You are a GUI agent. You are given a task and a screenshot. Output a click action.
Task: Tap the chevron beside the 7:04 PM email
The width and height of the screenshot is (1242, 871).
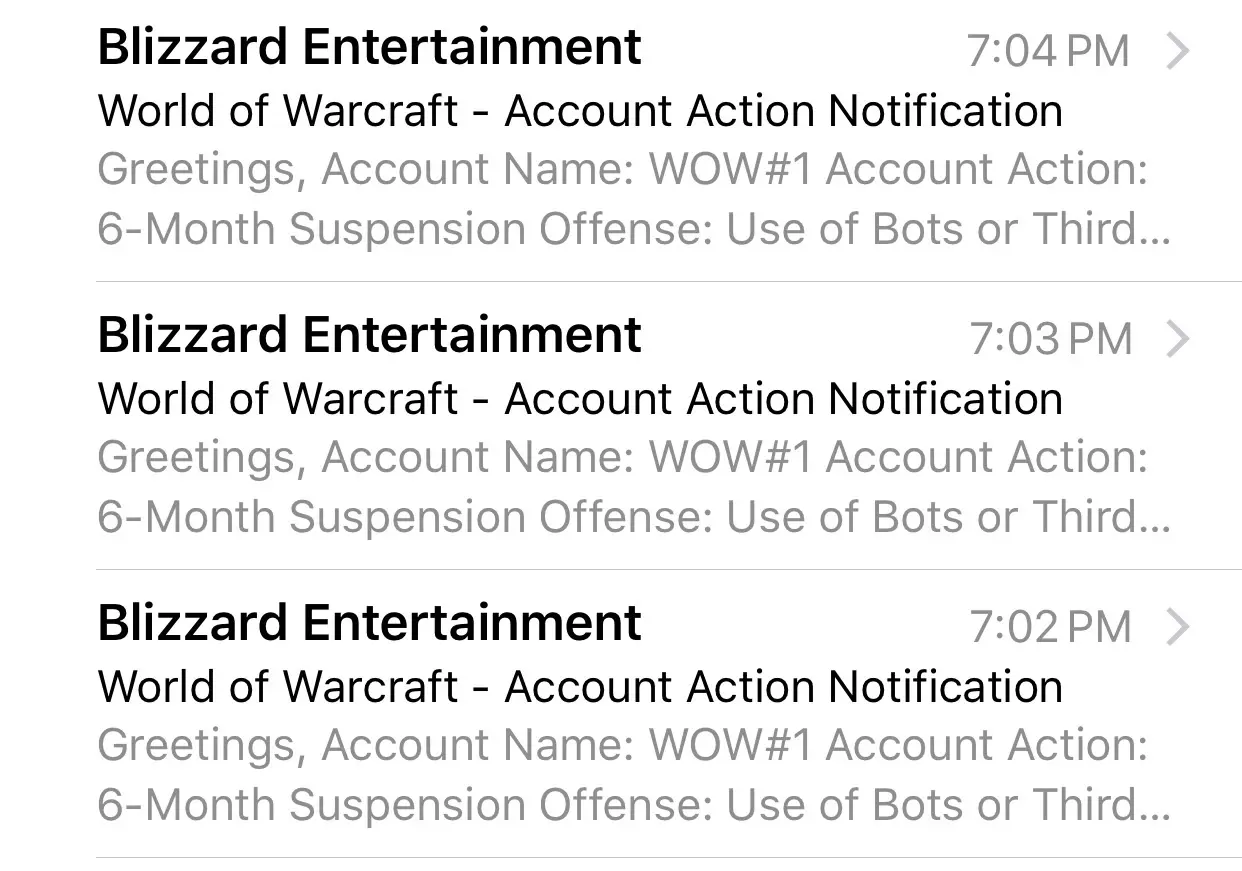(1179, 50)
